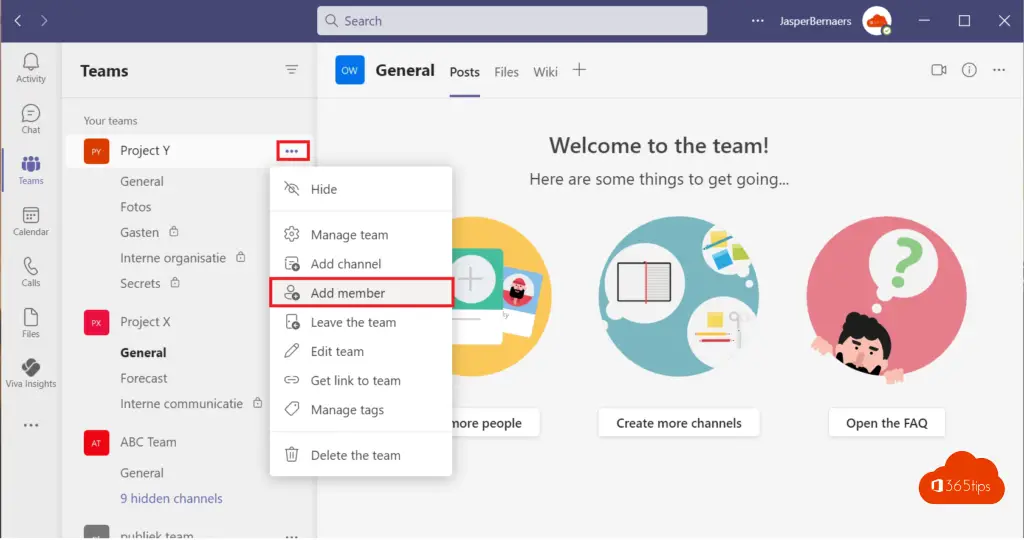Select the Teams icon in sidebar
The height and width of the screenshot is (540, 1024).
point(31,170)
